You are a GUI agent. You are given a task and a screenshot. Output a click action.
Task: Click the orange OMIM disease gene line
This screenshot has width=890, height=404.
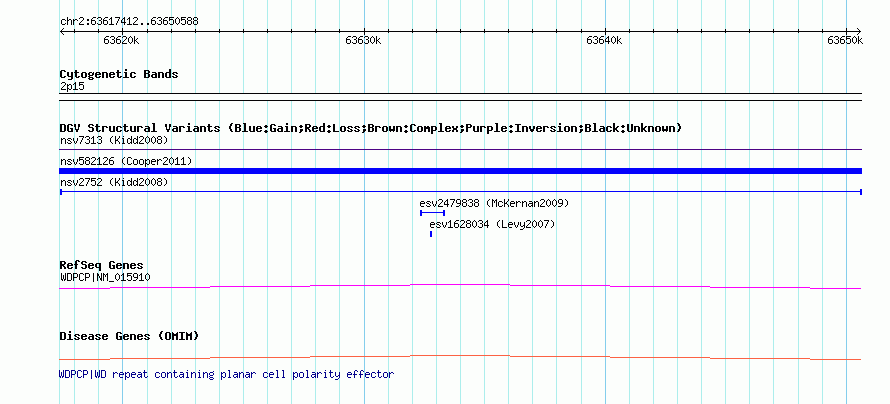pos(460,357)
